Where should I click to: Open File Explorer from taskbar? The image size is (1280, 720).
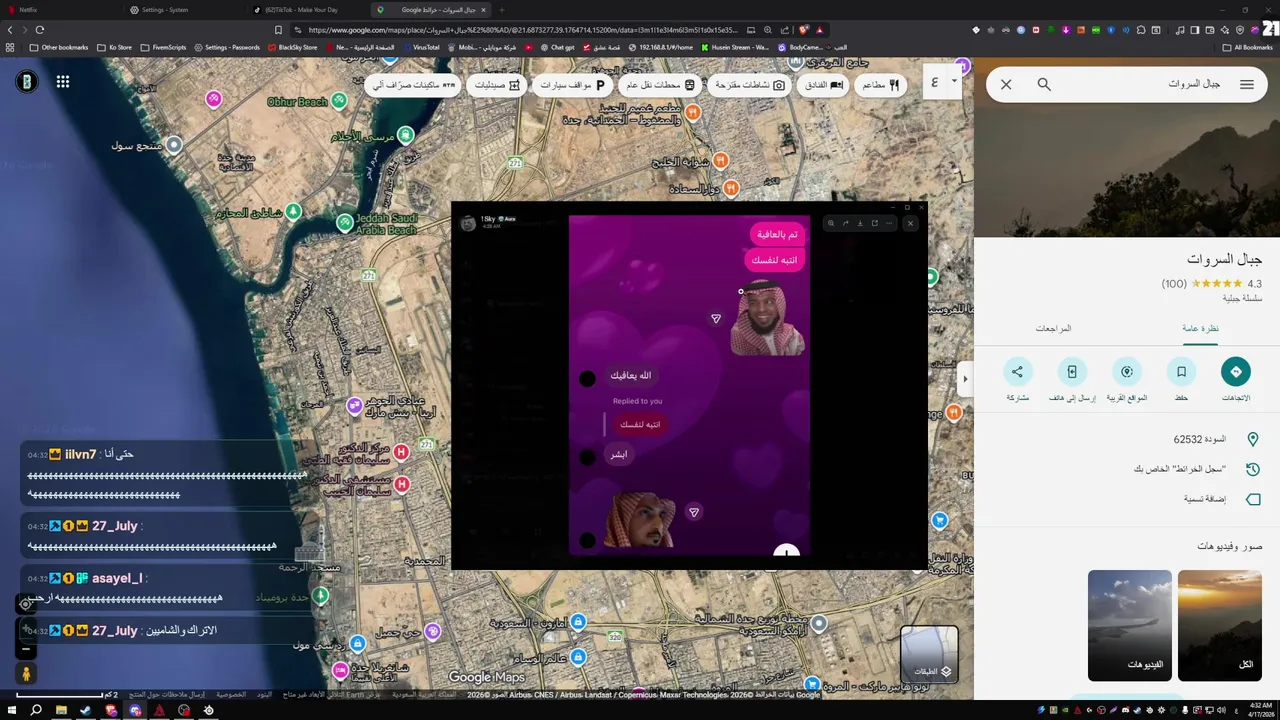point(61,710)
